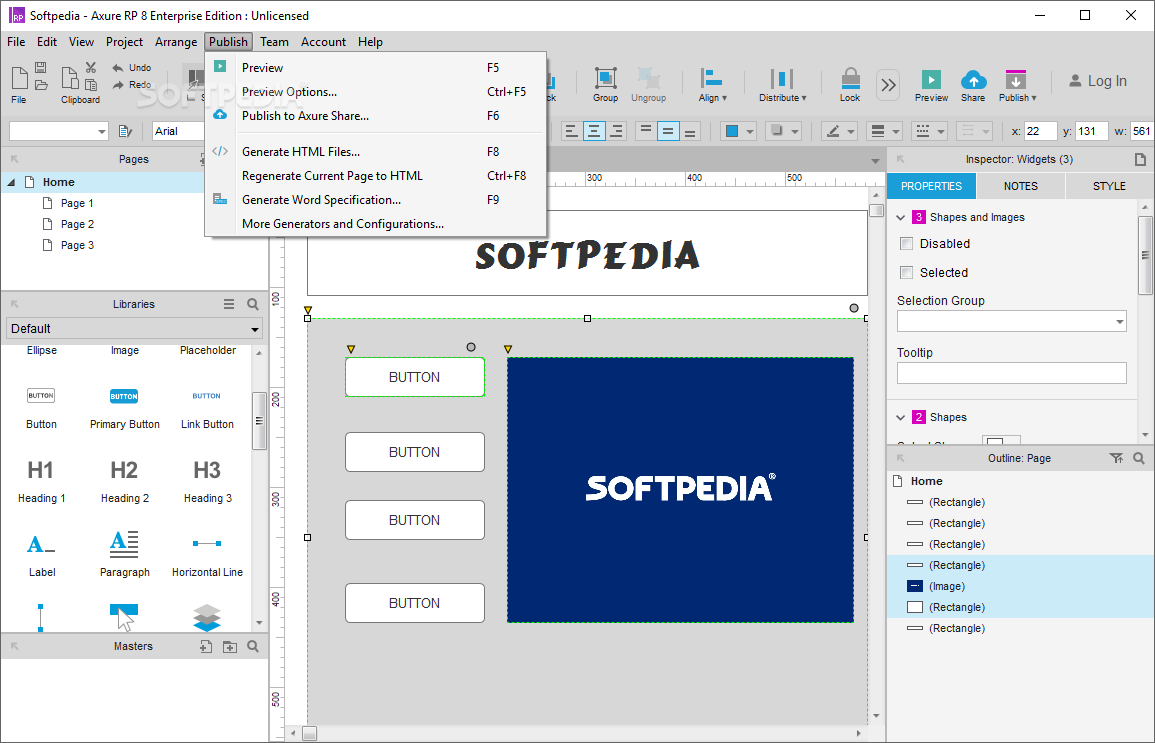The image size is (1155, 743).
Task: Search the Outline panel
Action: (1139, 458)
